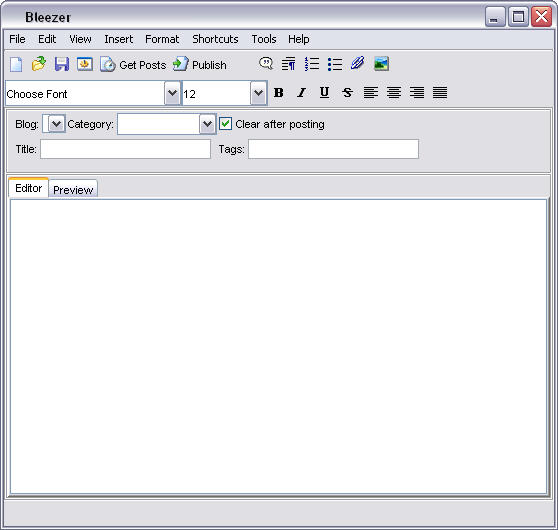The image size is (558, 530).
Task: Toggle bold formatting
Action: pos(279,93)
